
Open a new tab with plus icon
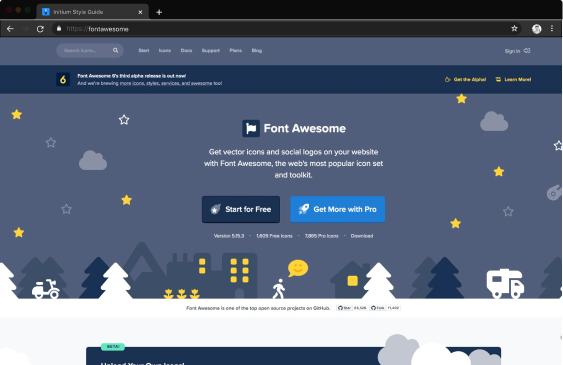159,12
